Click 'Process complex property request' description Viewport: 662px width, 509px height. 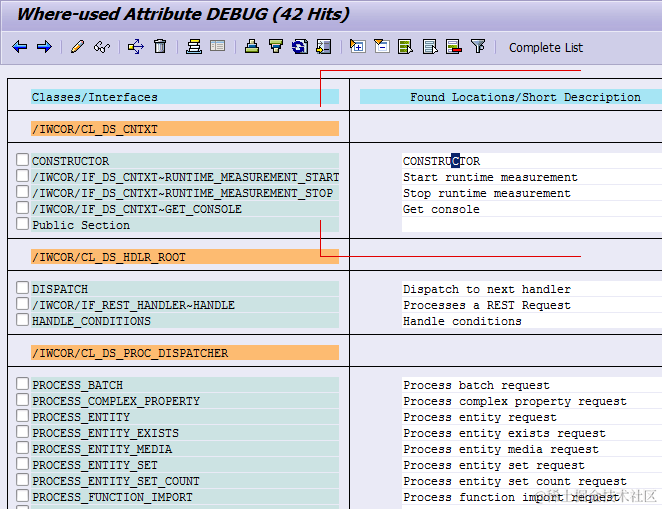click(x=515, y=401)
